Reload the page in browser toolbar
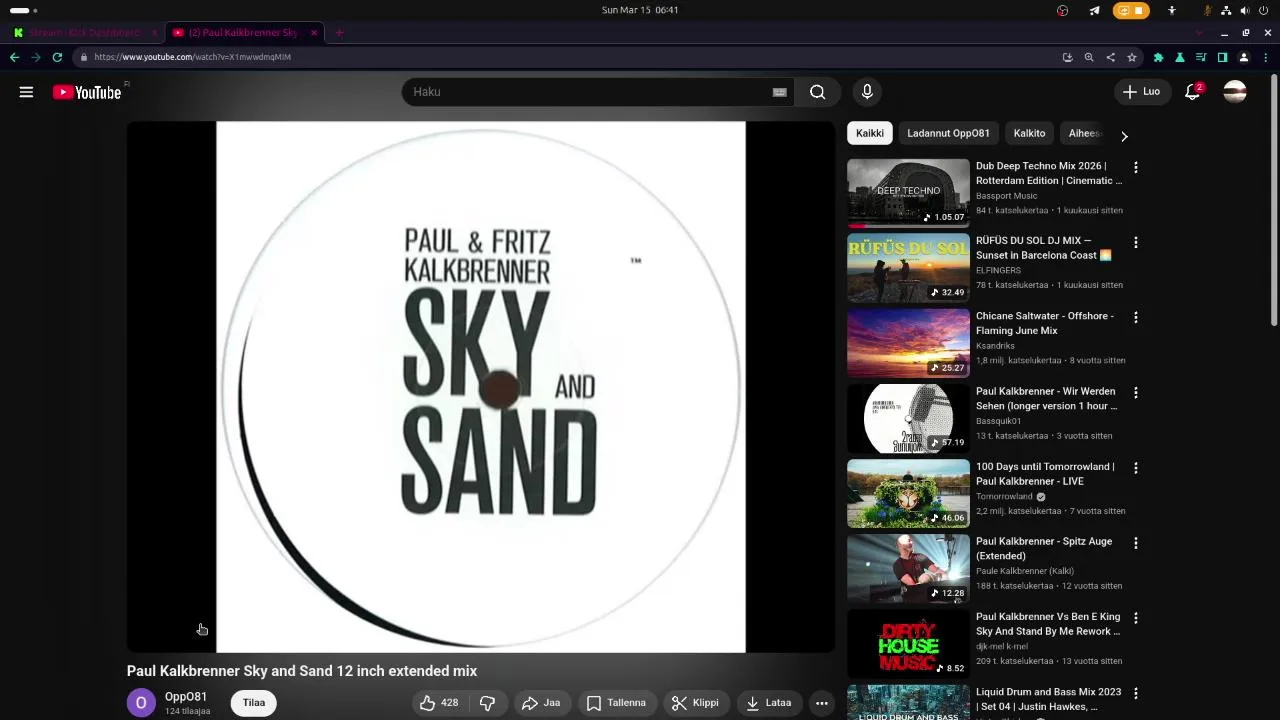The width and height of the screenshot is (1280, 720). [x=57, y=57]
